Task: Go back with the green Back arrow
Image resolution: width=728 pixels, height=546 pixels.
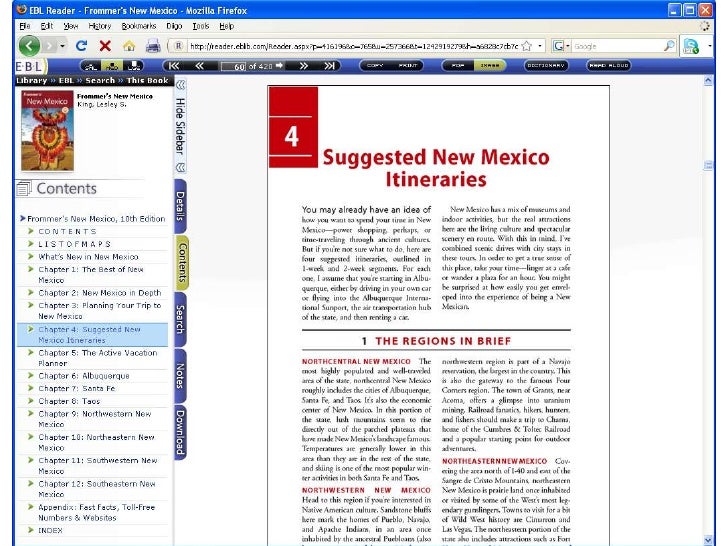Action: pos(29,46)
